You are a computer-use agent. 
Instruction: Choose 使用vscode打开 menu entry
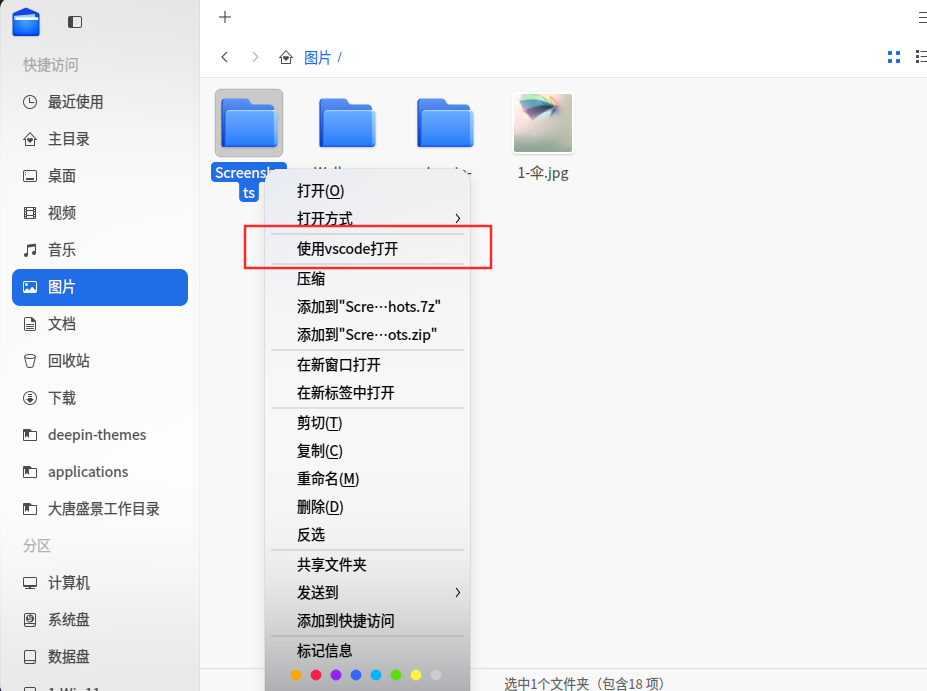(367, 249)
